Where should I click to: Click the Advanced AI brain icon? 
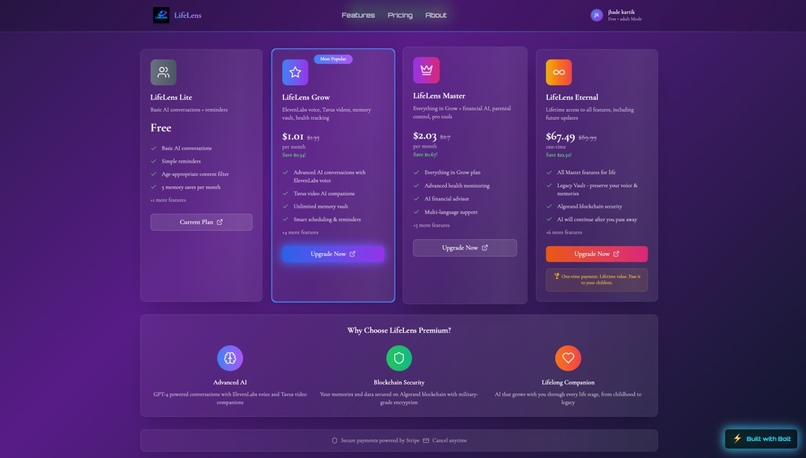point(230,358)
